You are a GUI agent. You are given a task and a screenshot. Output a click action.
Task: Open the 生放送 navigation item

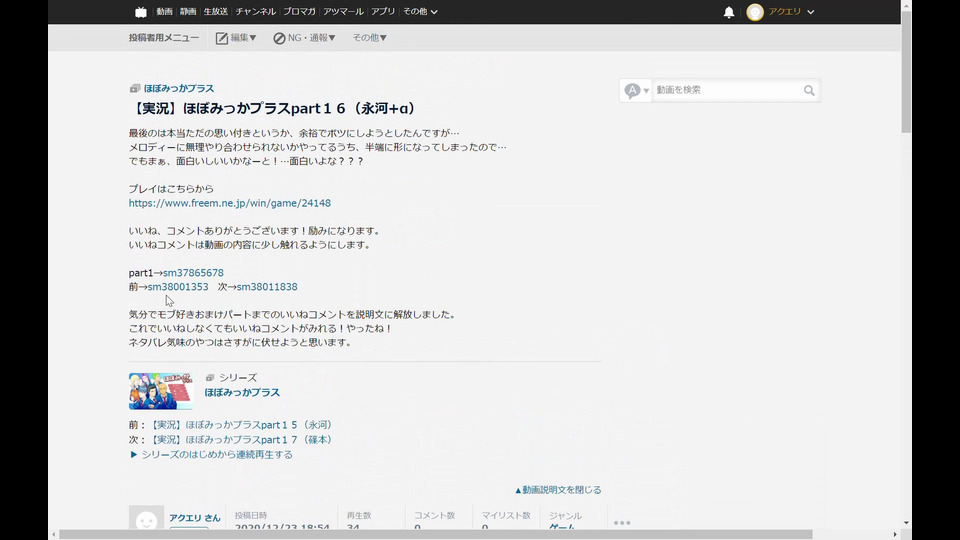coord(214,12)
